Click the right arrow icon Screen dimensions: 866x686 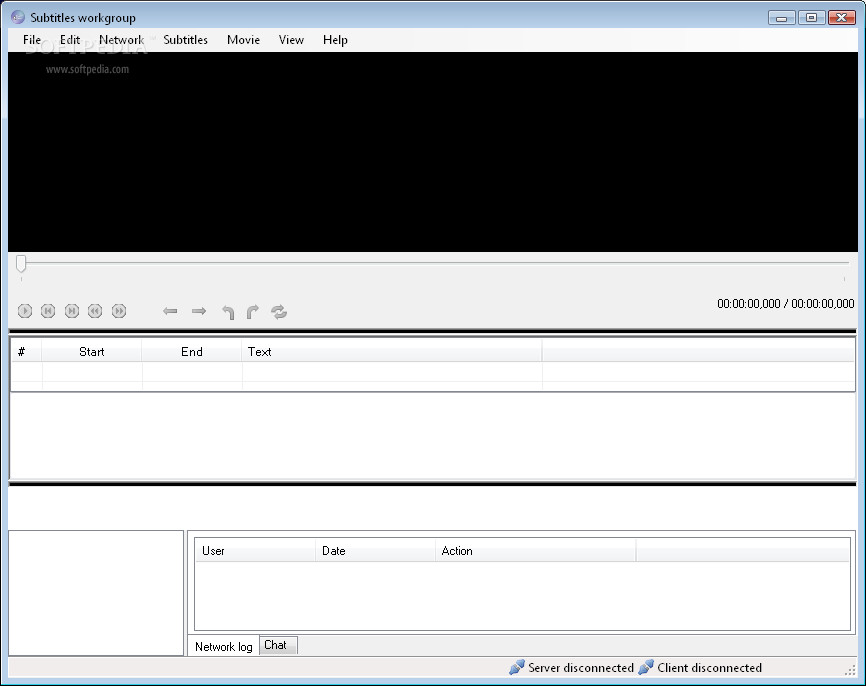199,312
